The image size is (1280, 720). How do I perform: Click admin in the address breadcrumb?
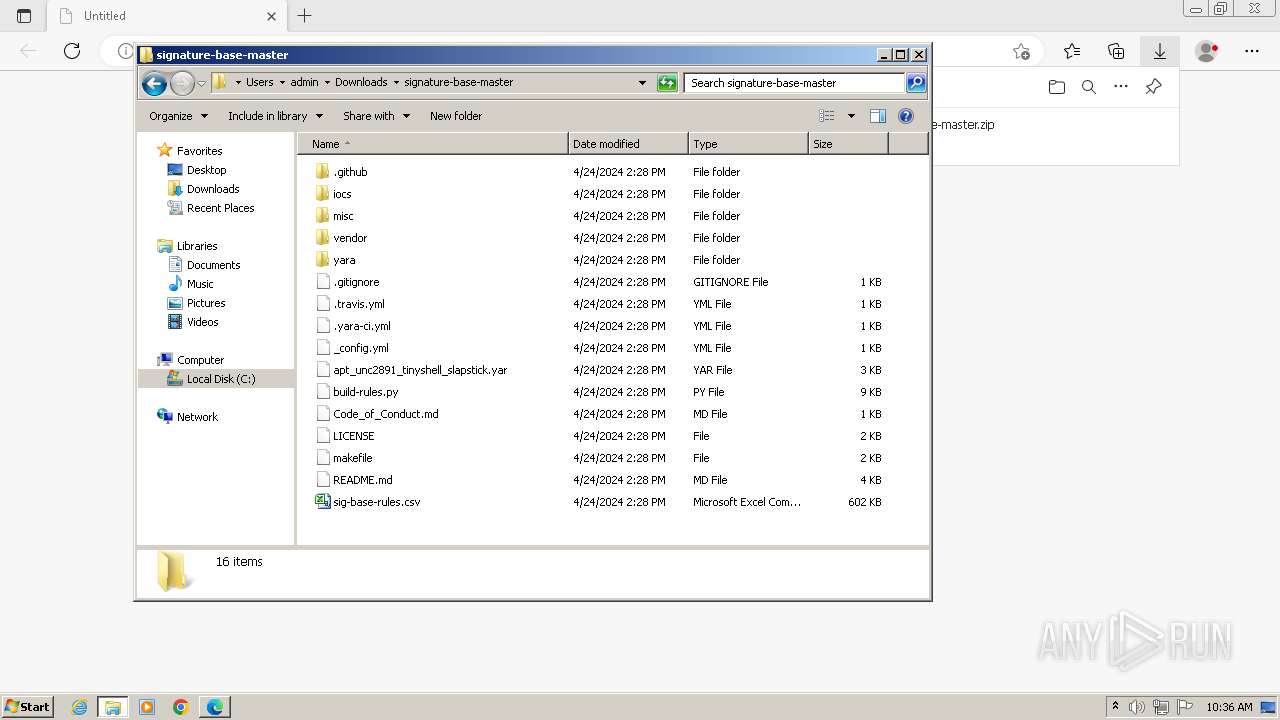[305, 83]
